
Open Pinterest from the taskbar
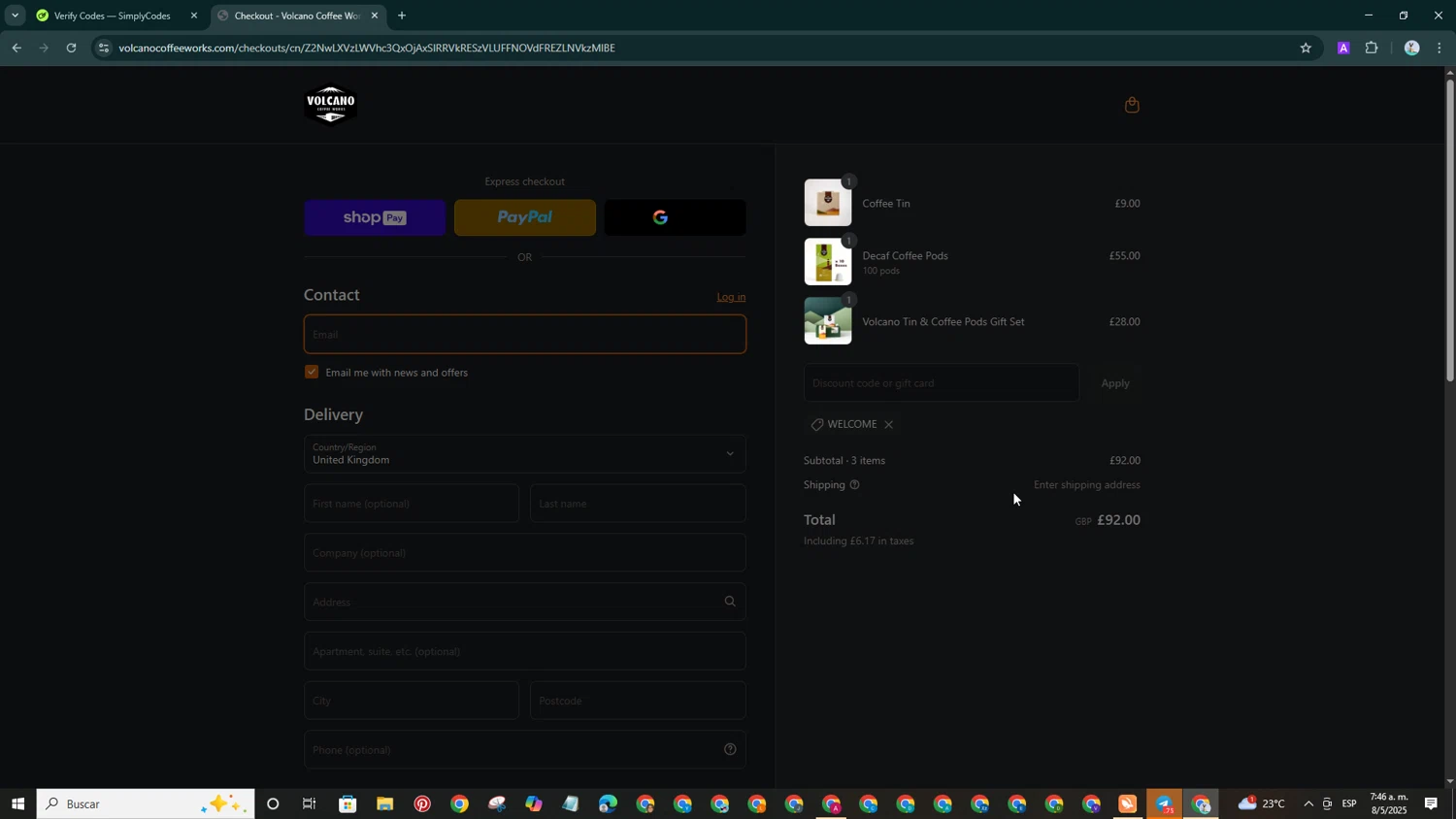(422, 803)
